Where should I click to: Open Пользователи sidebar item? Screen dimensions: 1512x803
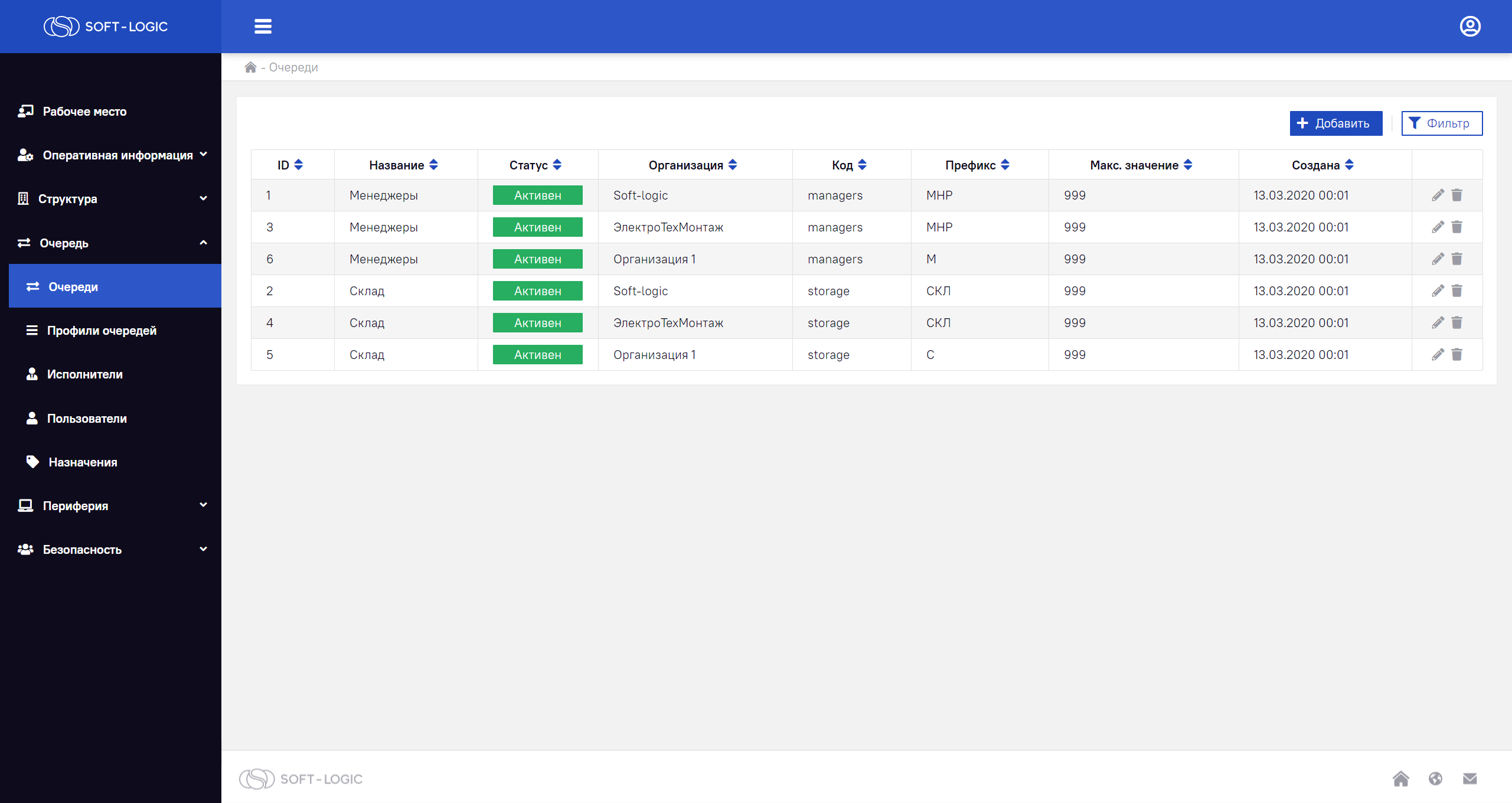click(x=115, y=419)
